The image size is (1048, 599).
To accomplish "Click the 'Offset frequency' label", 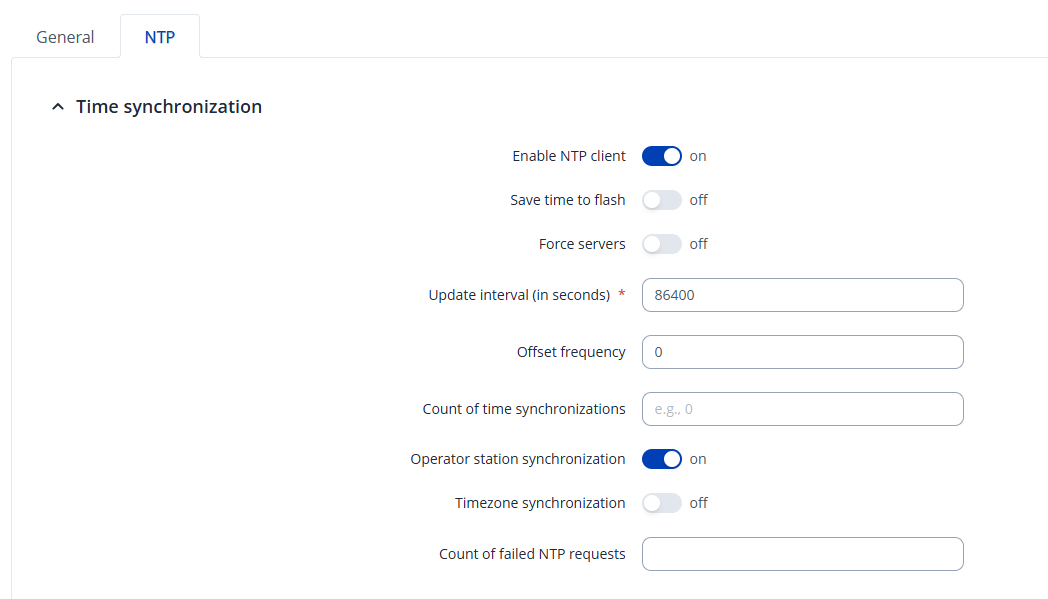I will click(x=571, y=352).
